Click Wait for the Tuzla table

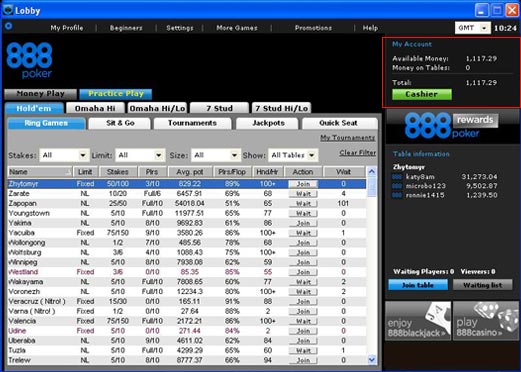303,351
